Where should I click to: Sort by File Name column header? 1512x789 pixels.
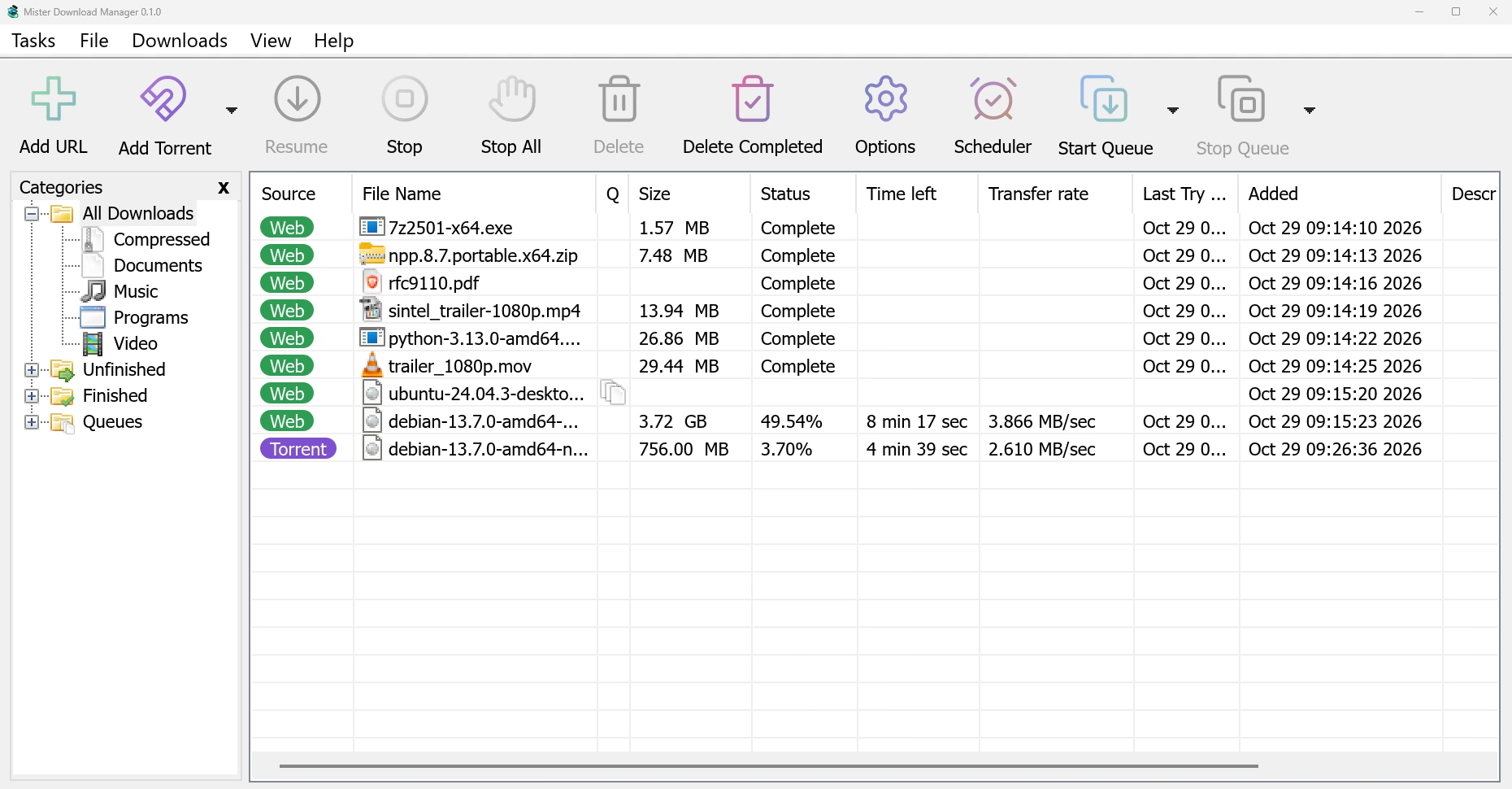[x=475, y=194]
